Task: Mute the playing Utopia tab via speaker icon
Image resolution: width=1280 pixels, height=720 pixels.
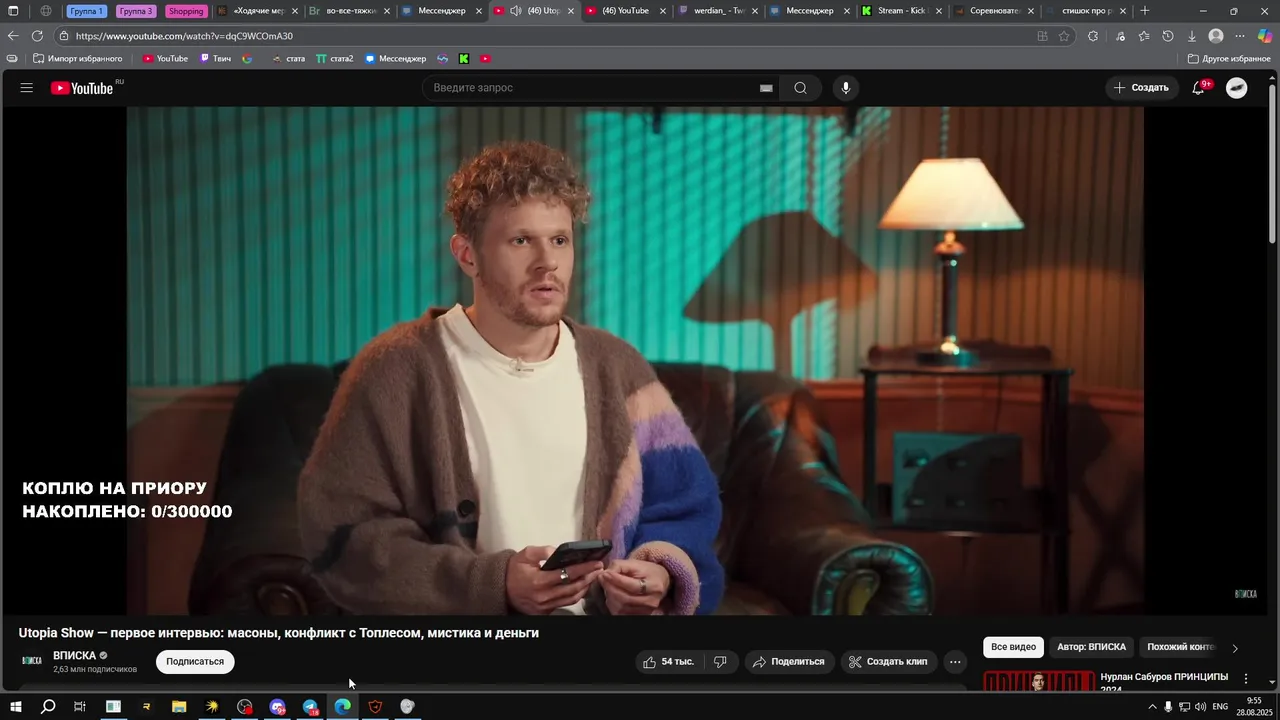Action: (515, 11)
